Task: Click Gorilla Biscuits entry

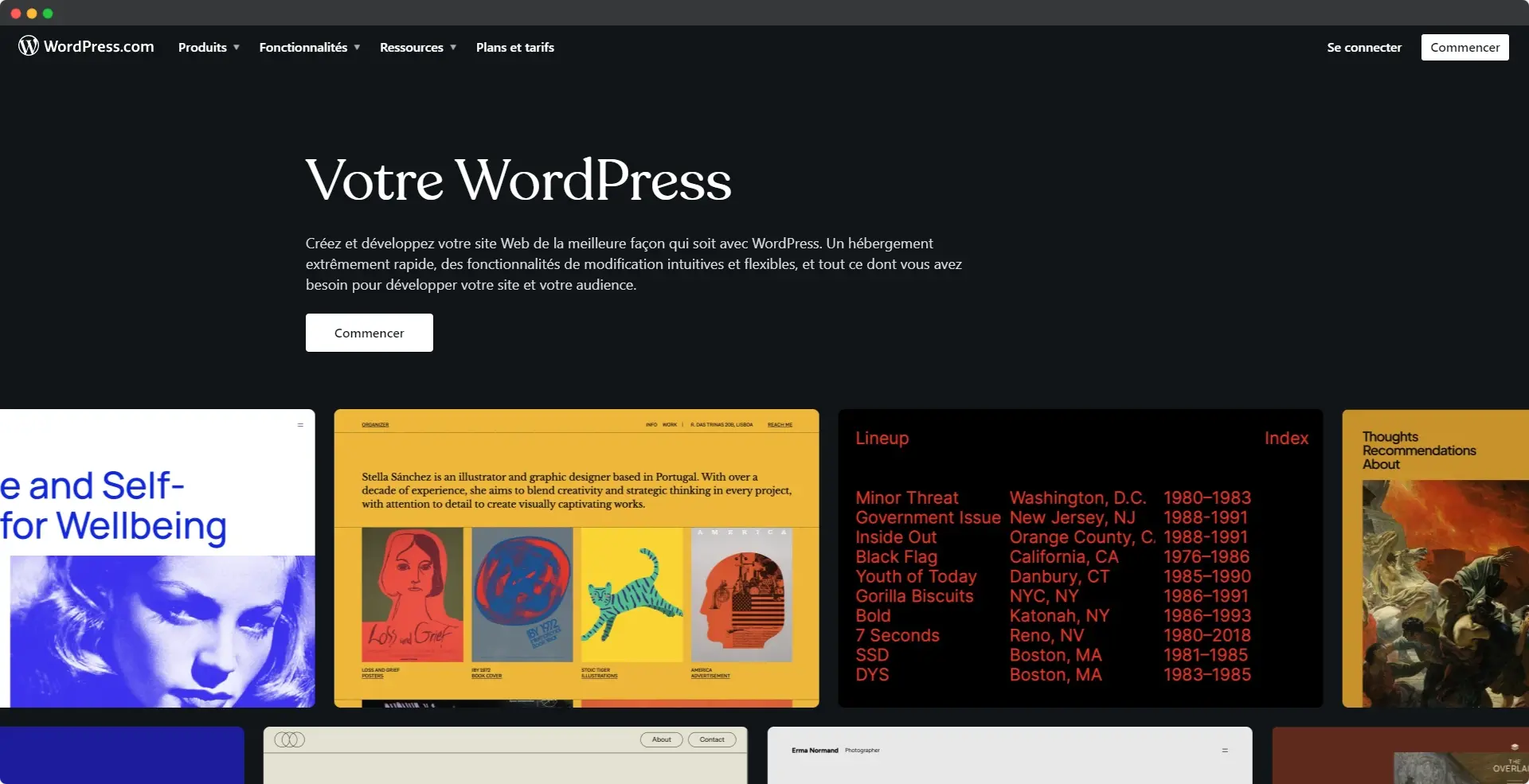Action: tap(914, 595)
